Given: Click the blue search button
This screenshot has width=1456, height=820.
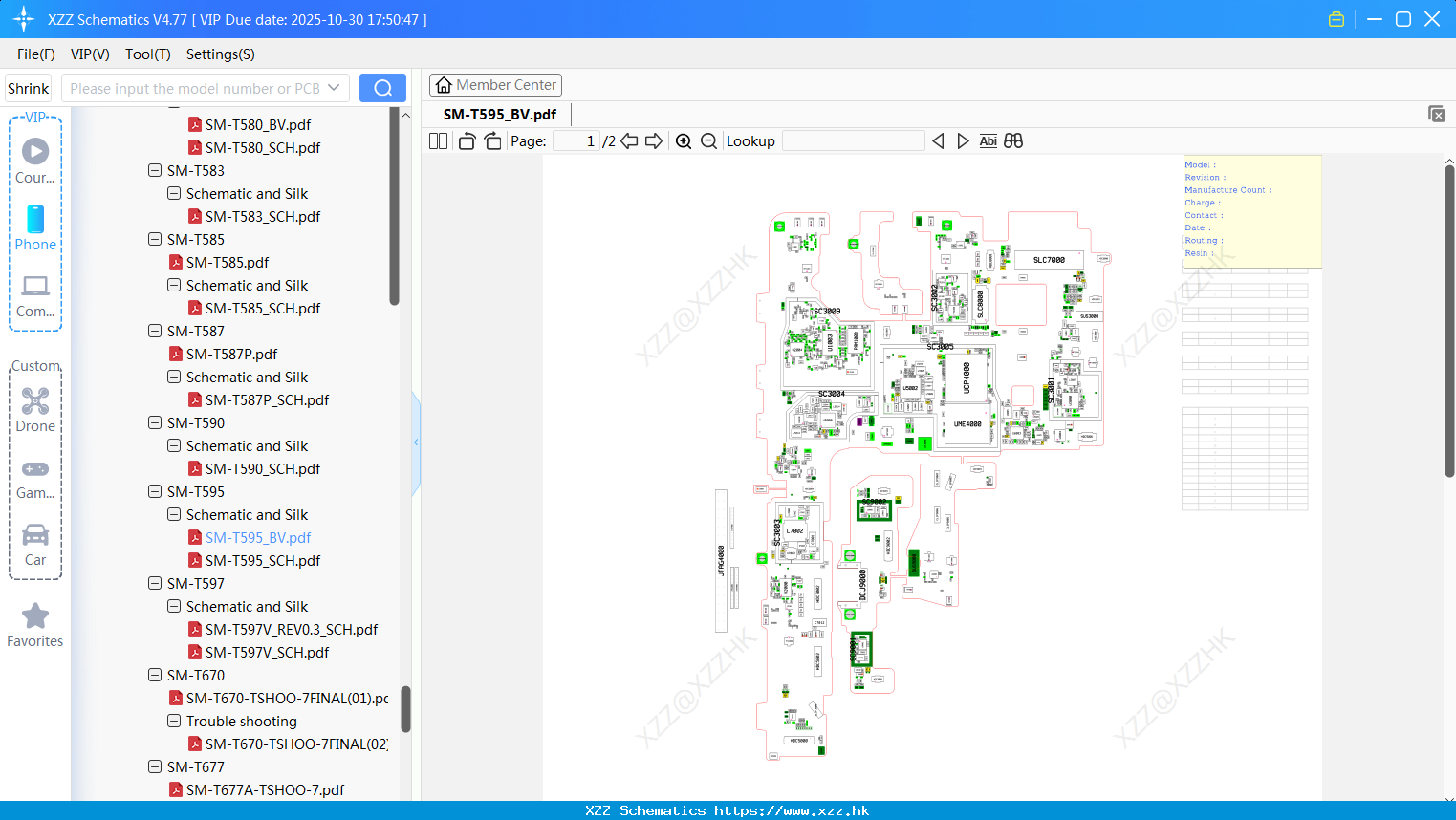Looking at the screenshot, I should point(382,88).
